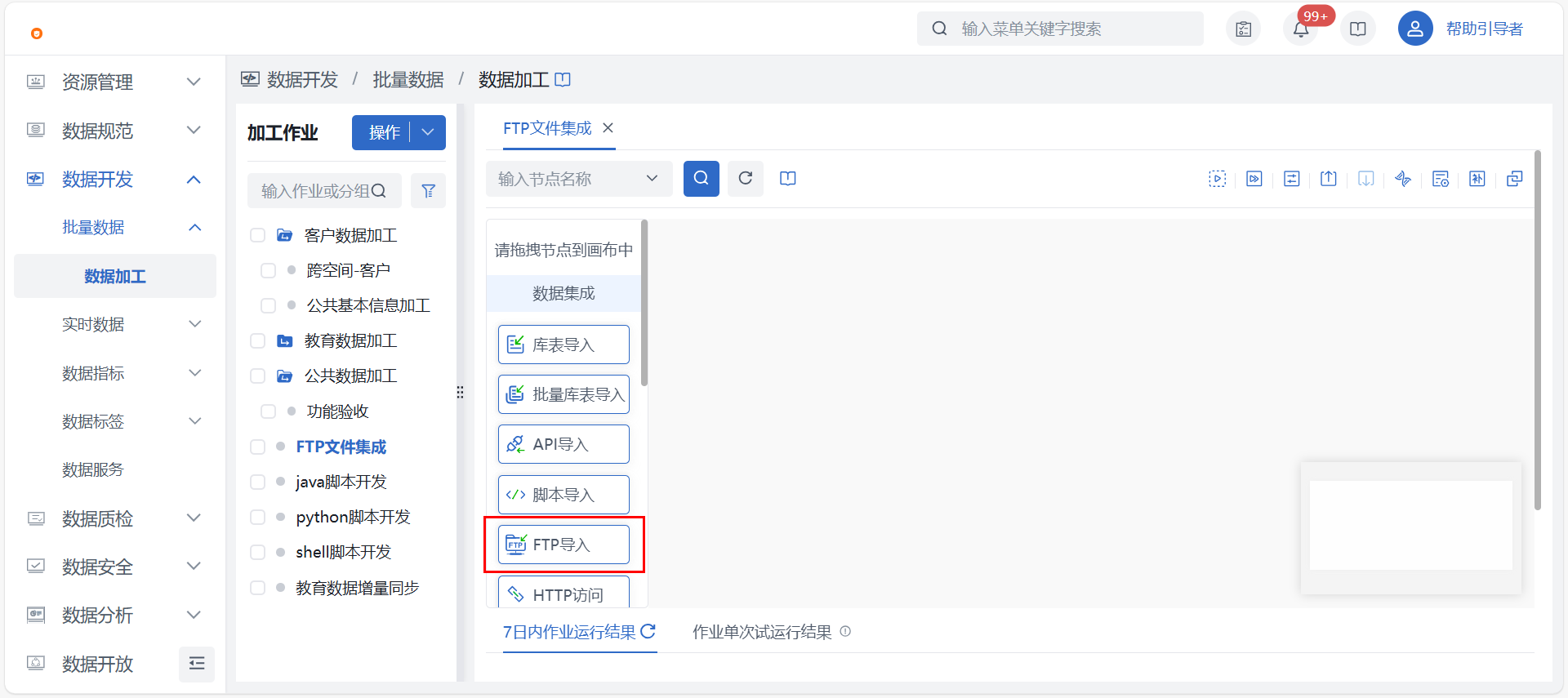
Task: Open the job configuration list-gear icon
Action: click(x=1441, y=179)
